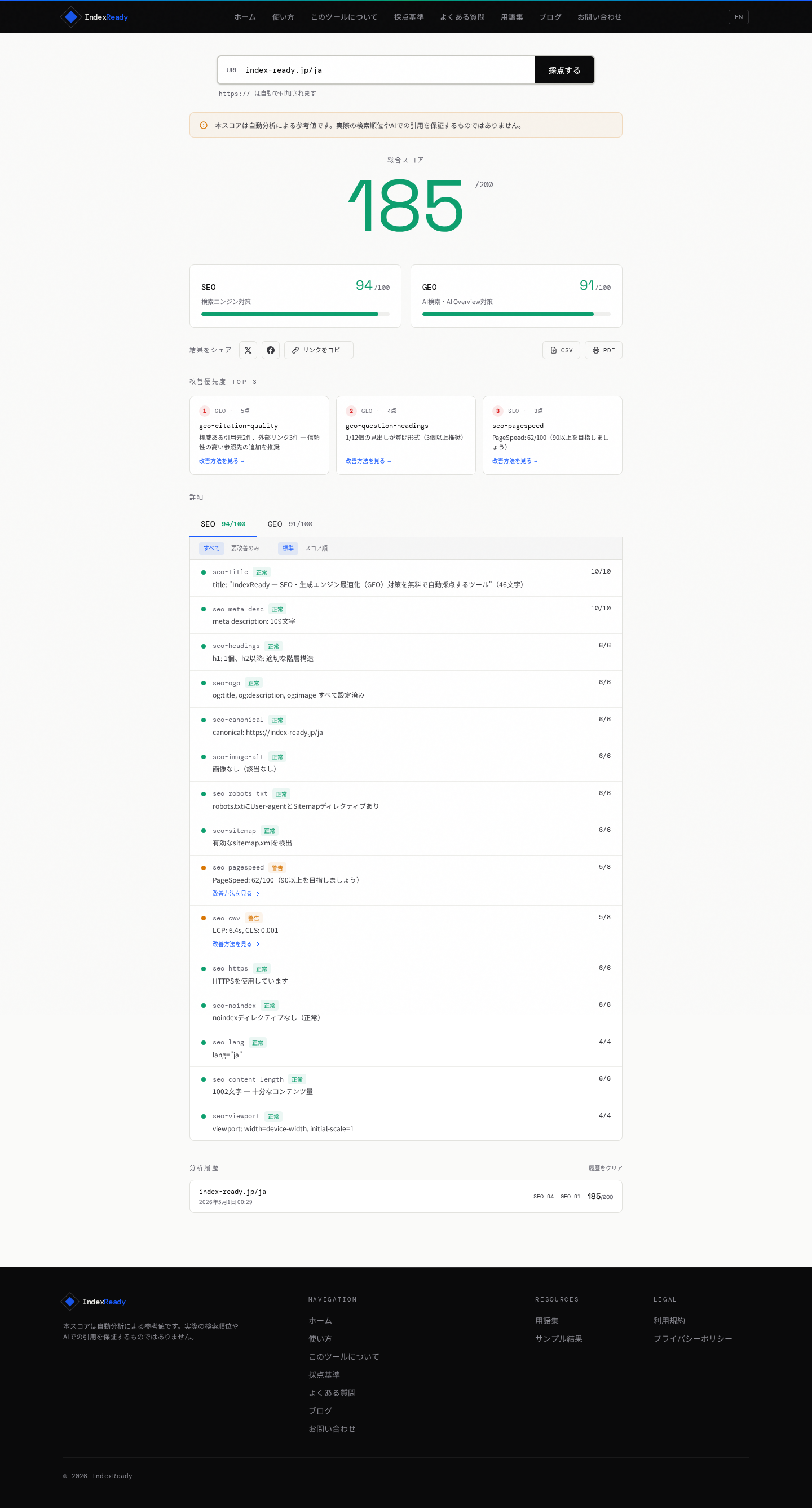Screen dimensions: 812x1508
Task: Click the seo-canonical row label
Action: pos(239,720)
